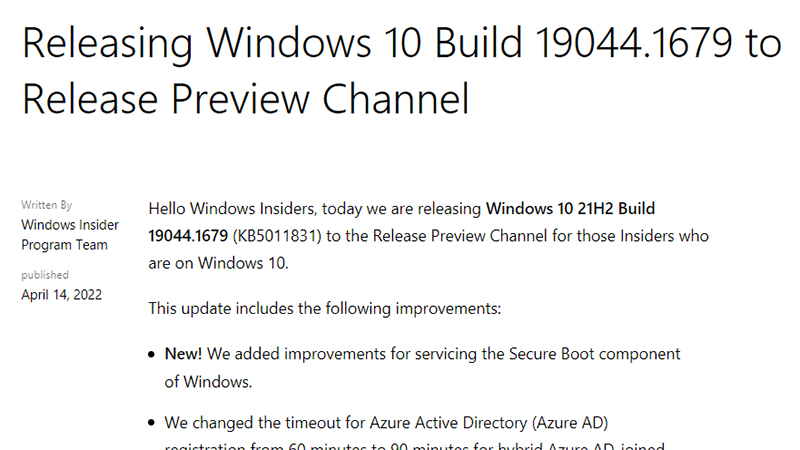The height and width of the screenshot is (450, 800).
Task: Click the "published" label
Action: [45, 274]
